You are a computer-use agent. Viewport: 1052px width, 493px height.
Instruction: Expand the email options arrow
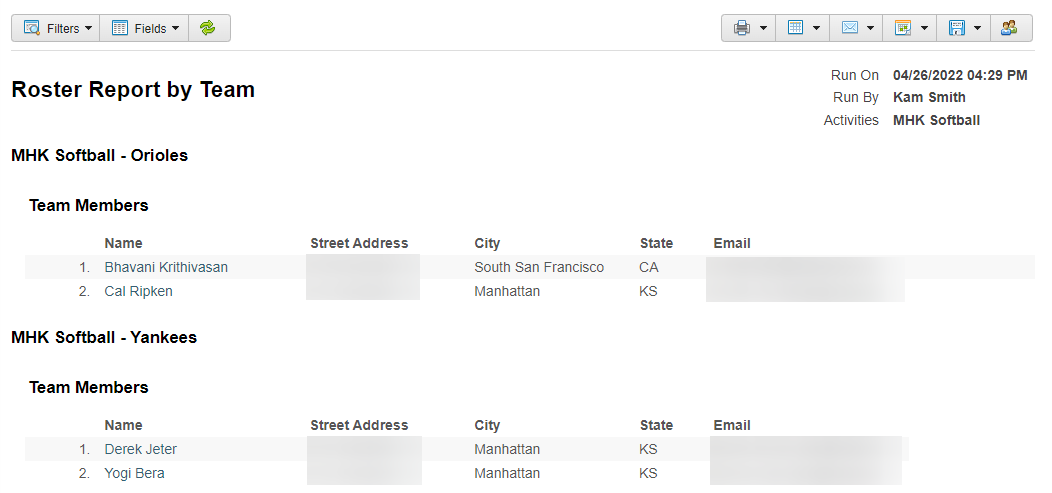tap(870, 29)
